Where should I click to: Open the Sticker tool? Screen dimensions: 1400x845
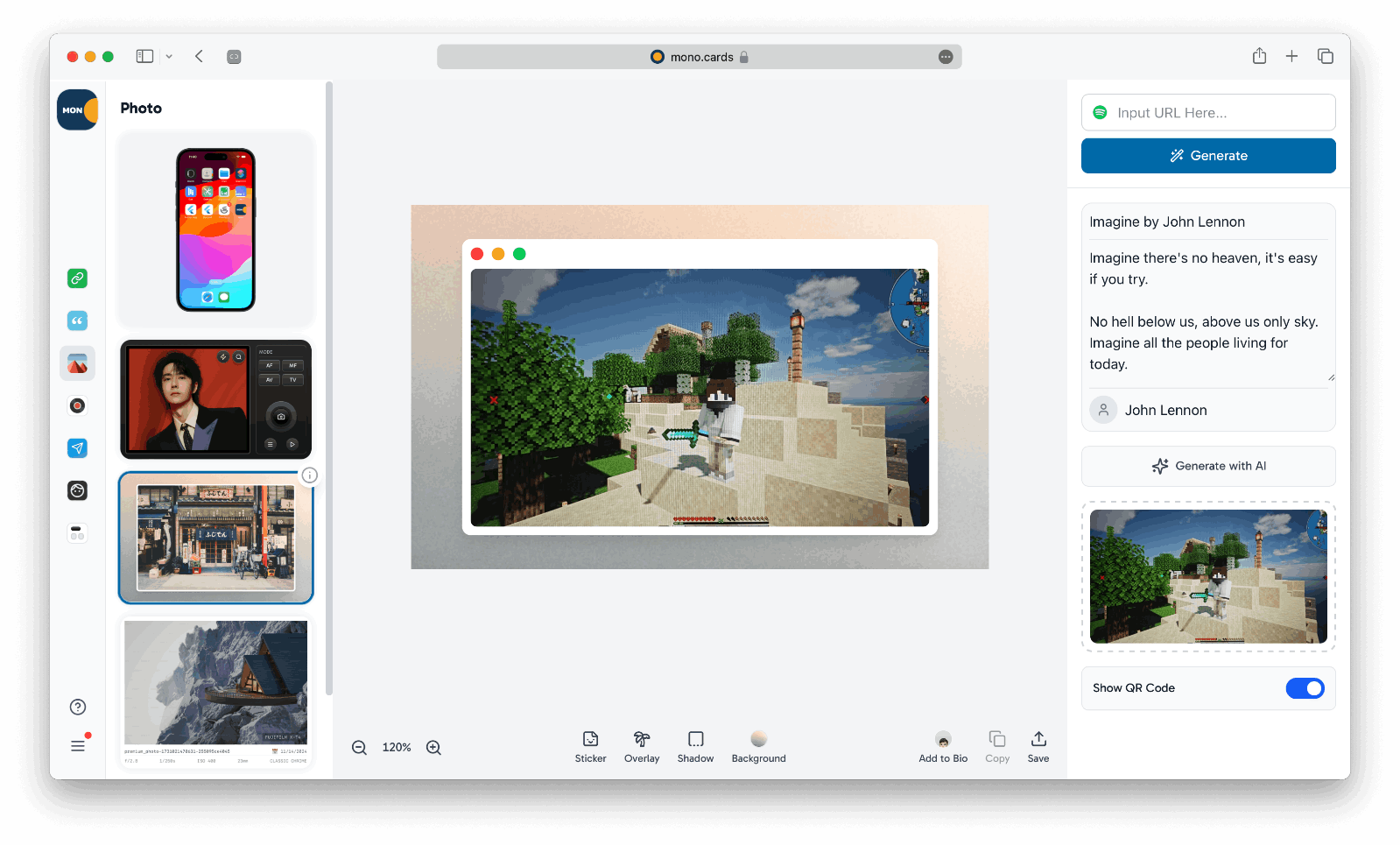click(590, 747)
